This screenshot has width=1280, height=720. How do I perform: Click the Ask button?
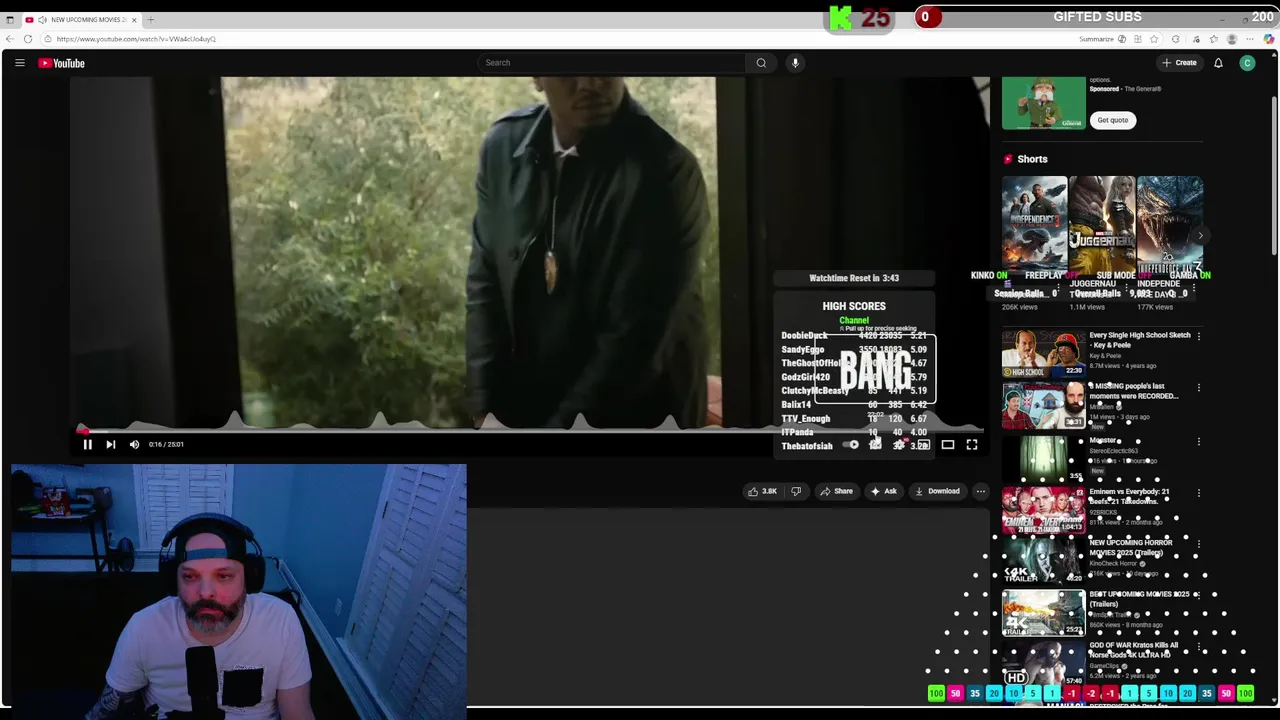coord(883,491)
